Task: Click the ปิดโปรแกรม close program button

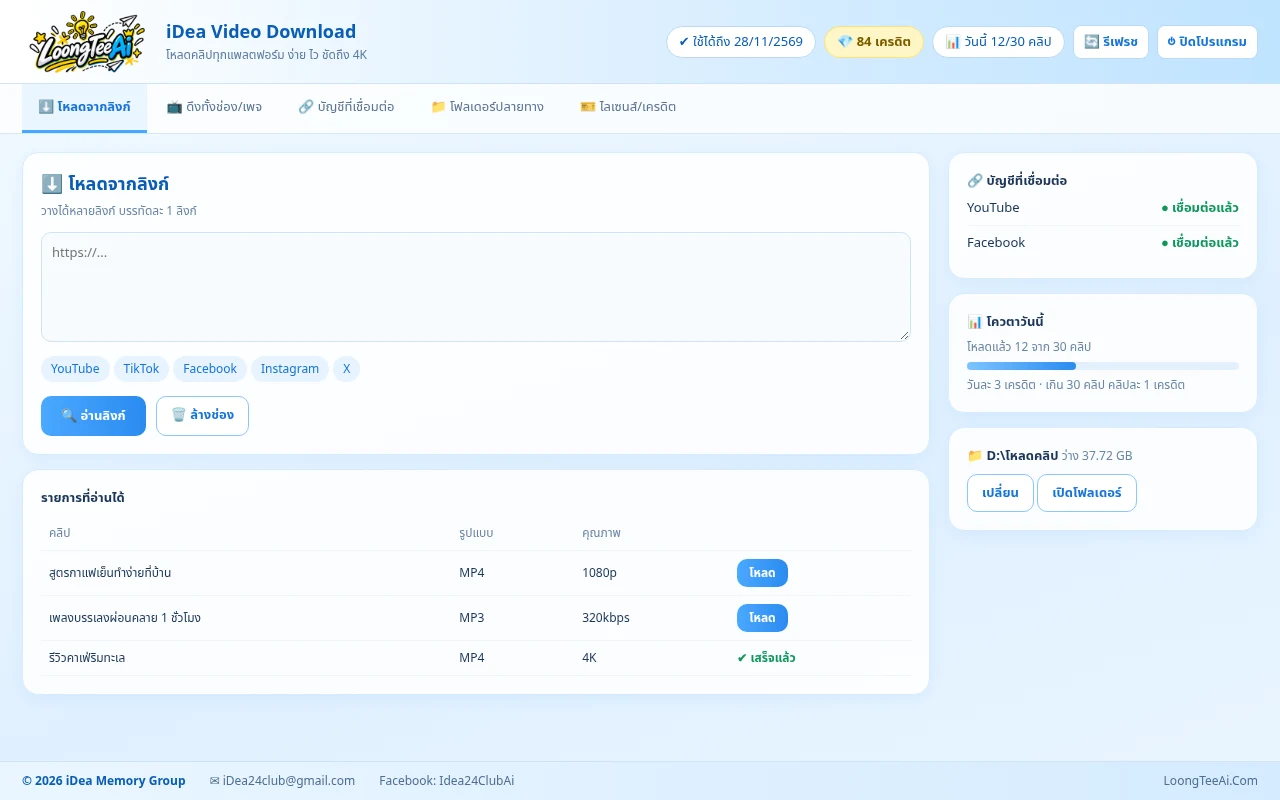Action: (x=1207, y=42)
